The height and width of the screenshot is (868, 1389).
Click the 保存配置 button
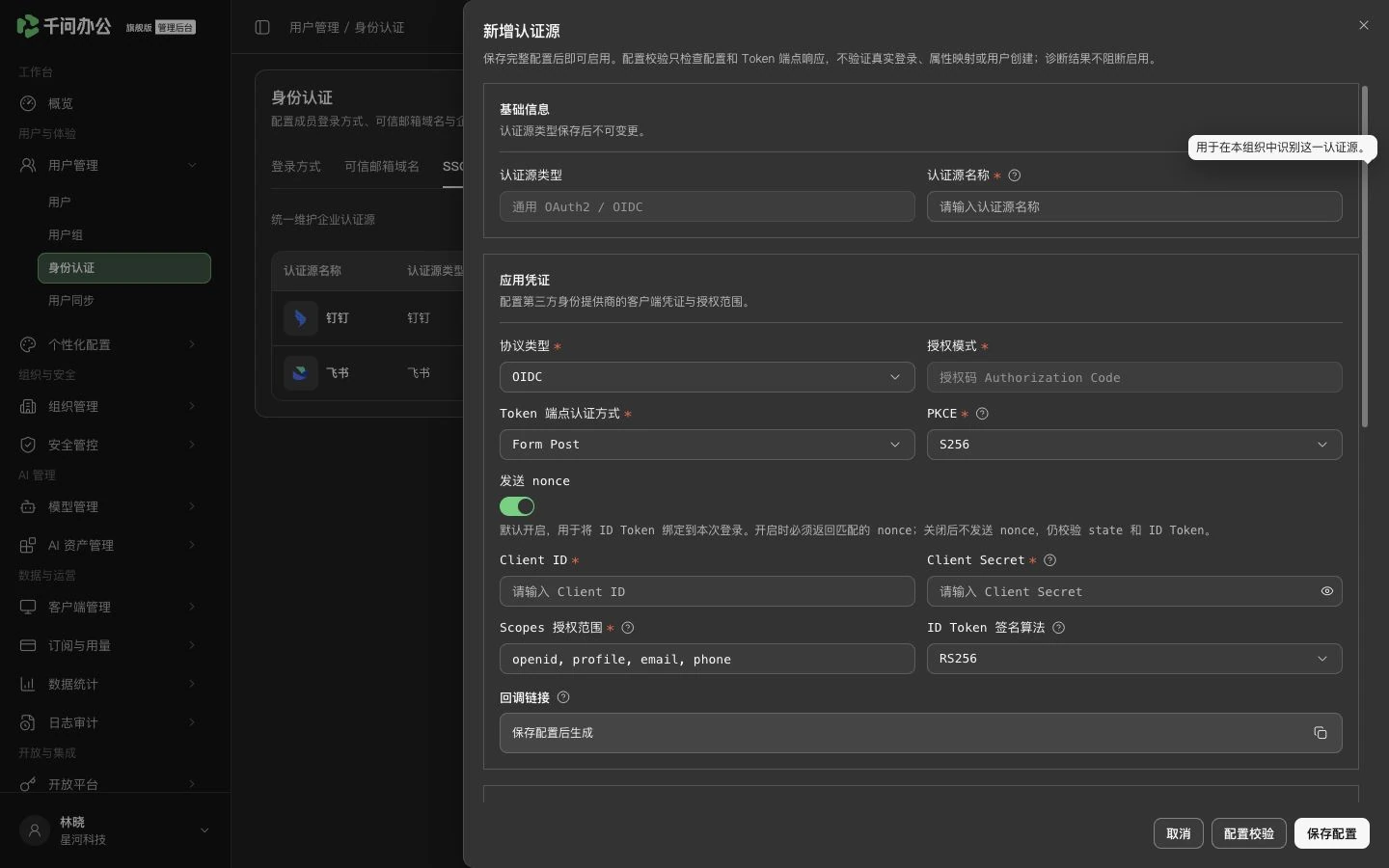[x=1332, y=833]
